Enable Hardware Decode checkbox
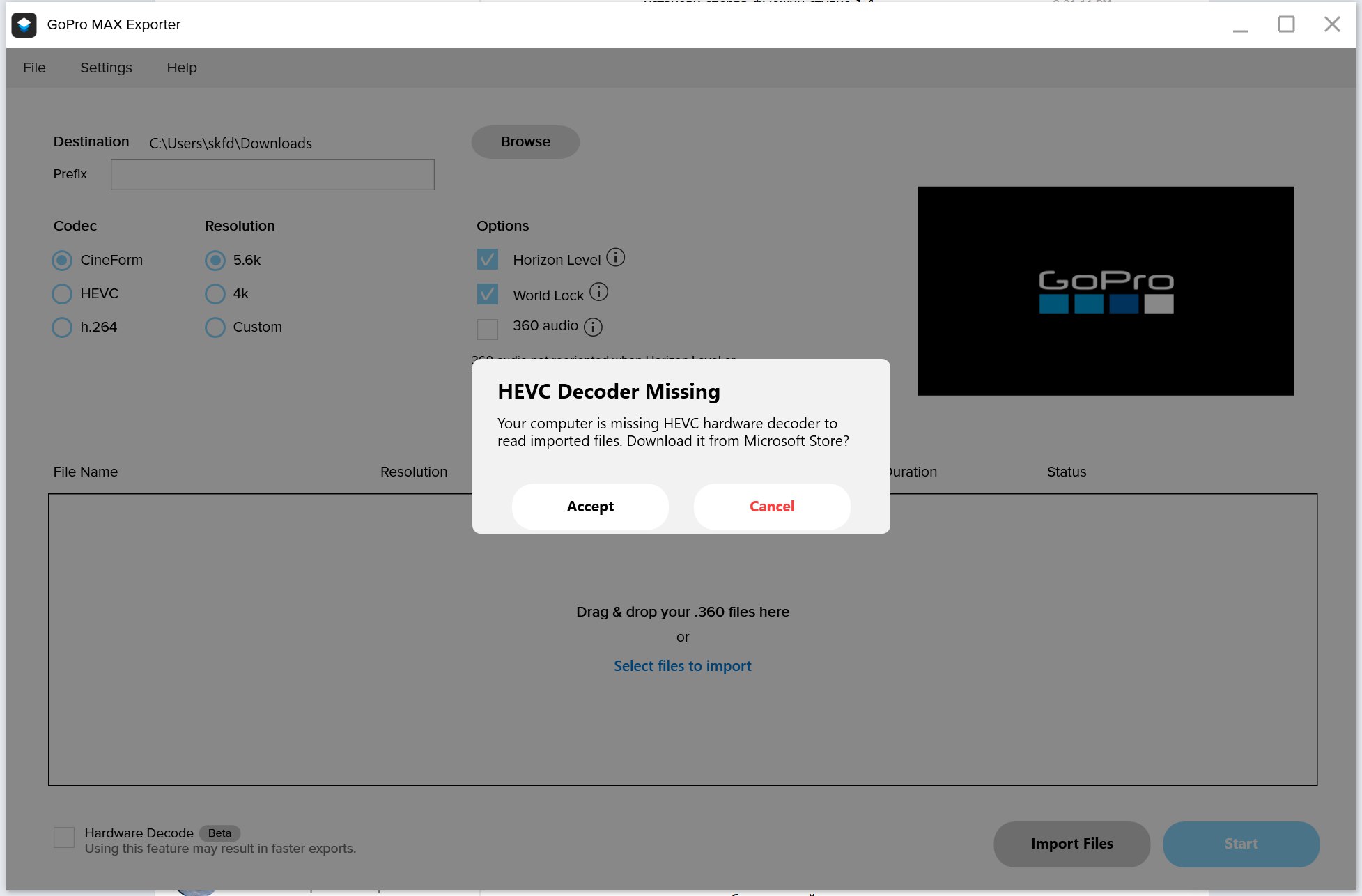 coord(64,837)
